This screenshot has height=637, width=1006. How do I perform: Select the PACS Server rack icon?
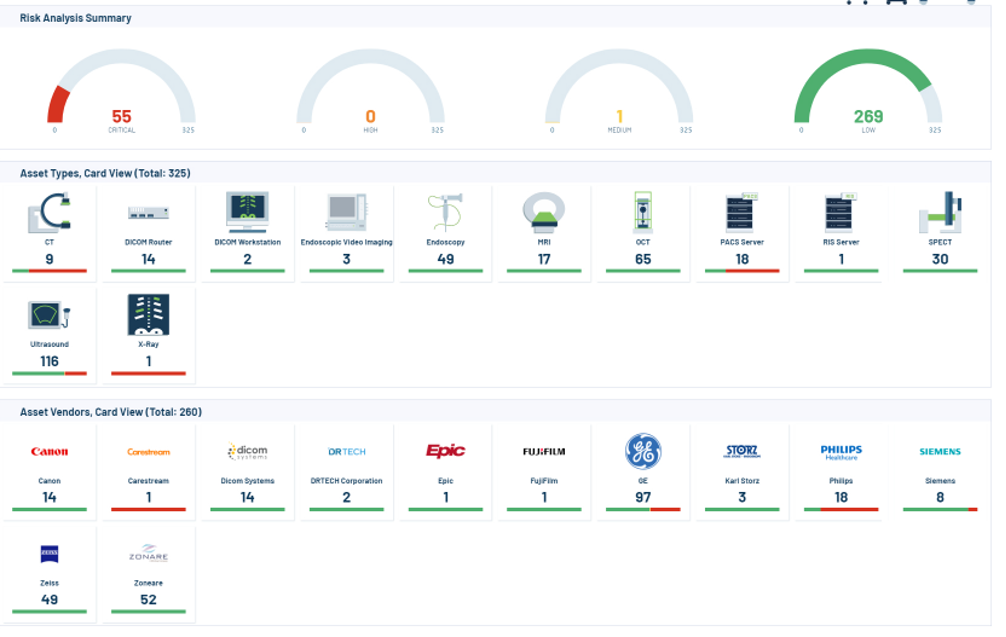(x=742, y=212)
